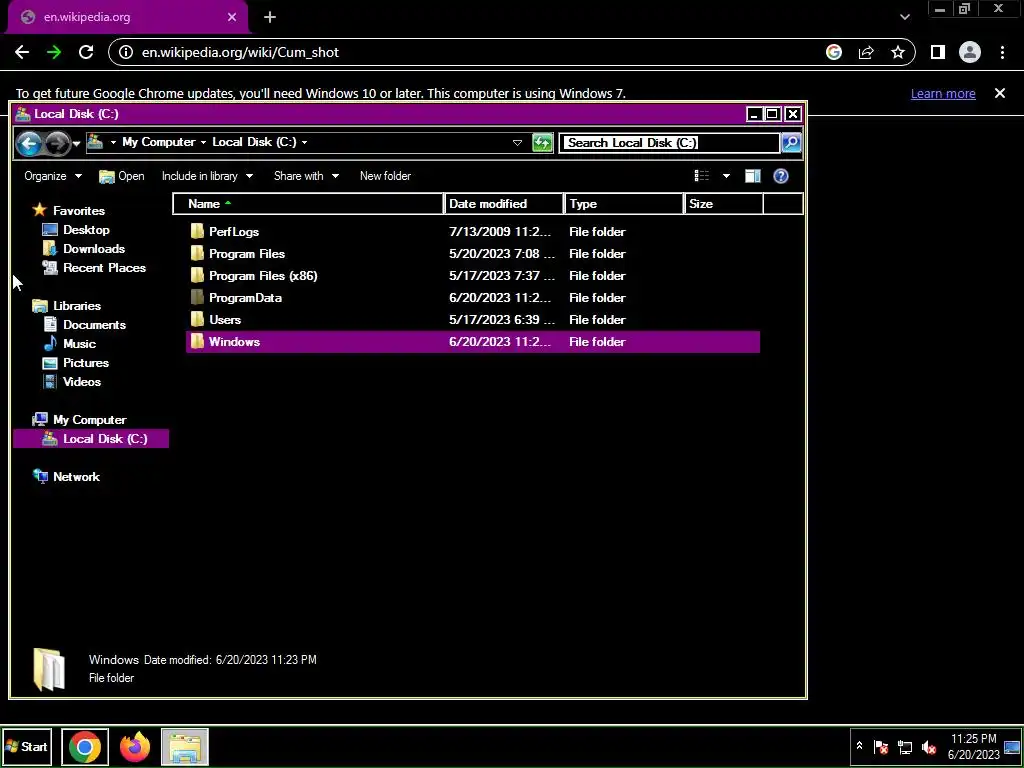Create a New folder
The height and width of the screenshot is (768, 1024).
[x=385, y=176]
